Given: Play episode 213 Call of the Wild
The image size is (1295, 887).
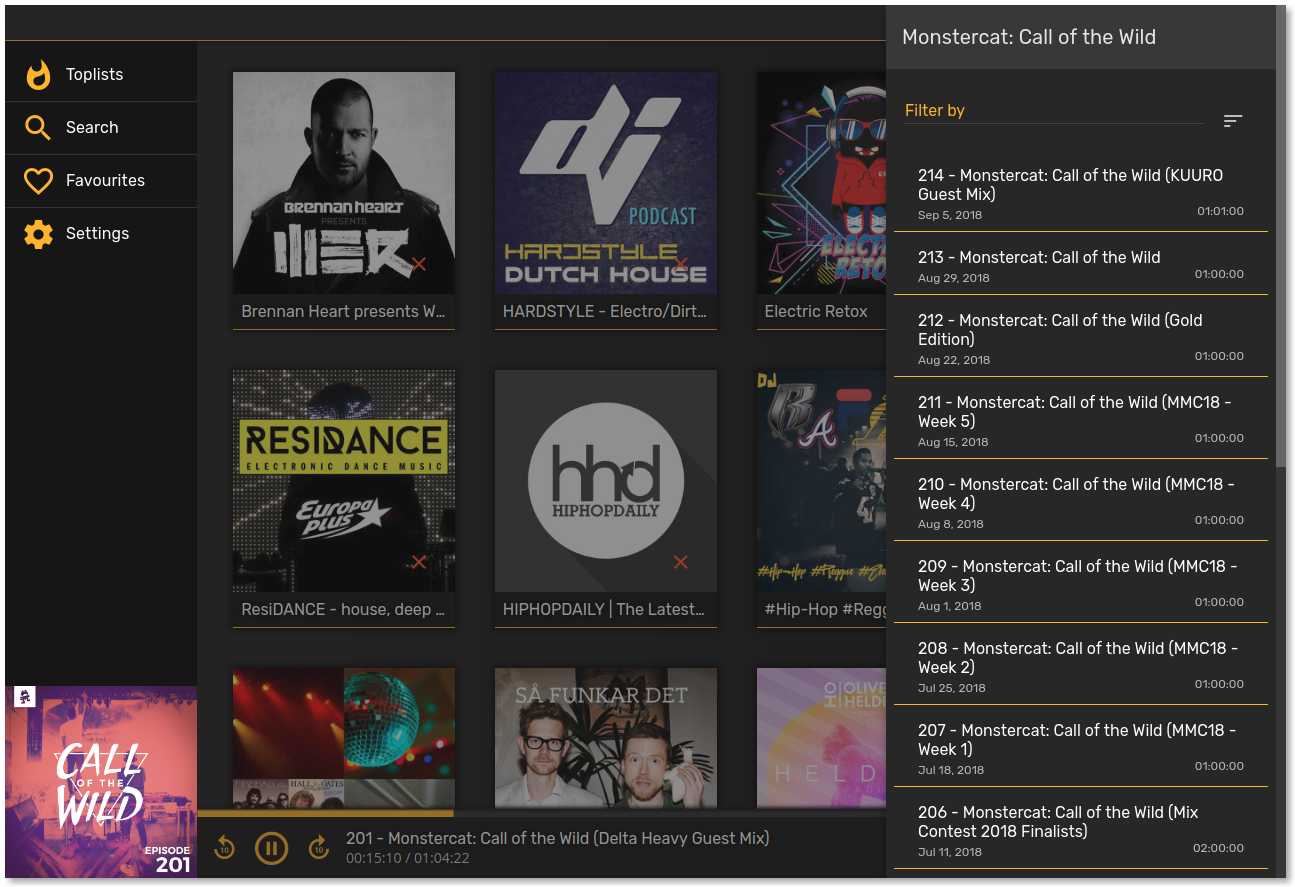Looking at the screenshot, I should (1080, 264).
